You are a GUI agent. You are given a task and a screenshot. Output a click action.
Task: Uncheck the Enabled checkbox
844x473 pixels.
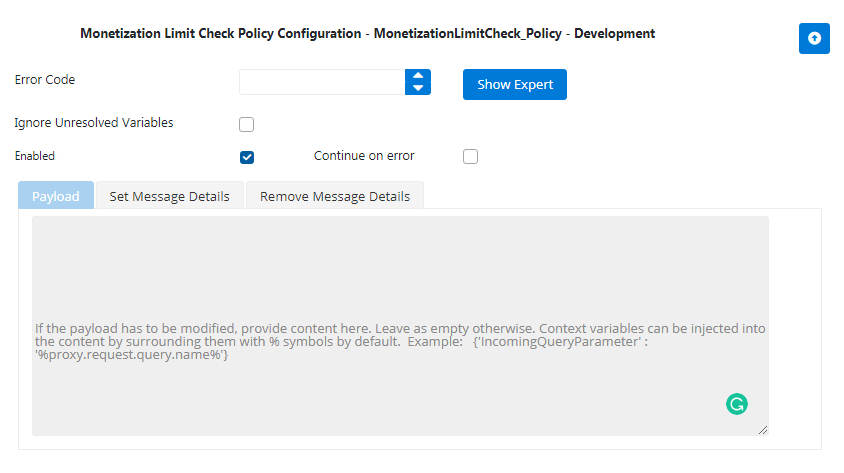tap(247, 157)
